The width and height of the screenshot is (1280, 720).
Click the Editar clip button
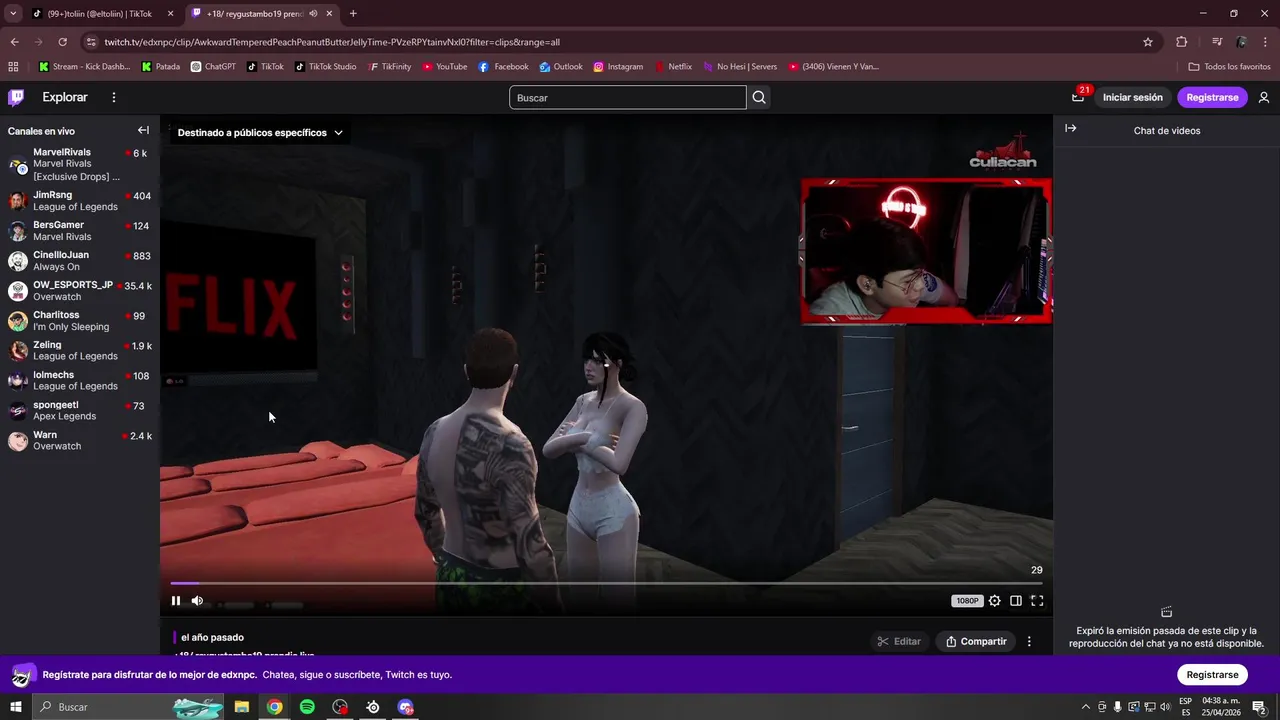pos(898,641)
